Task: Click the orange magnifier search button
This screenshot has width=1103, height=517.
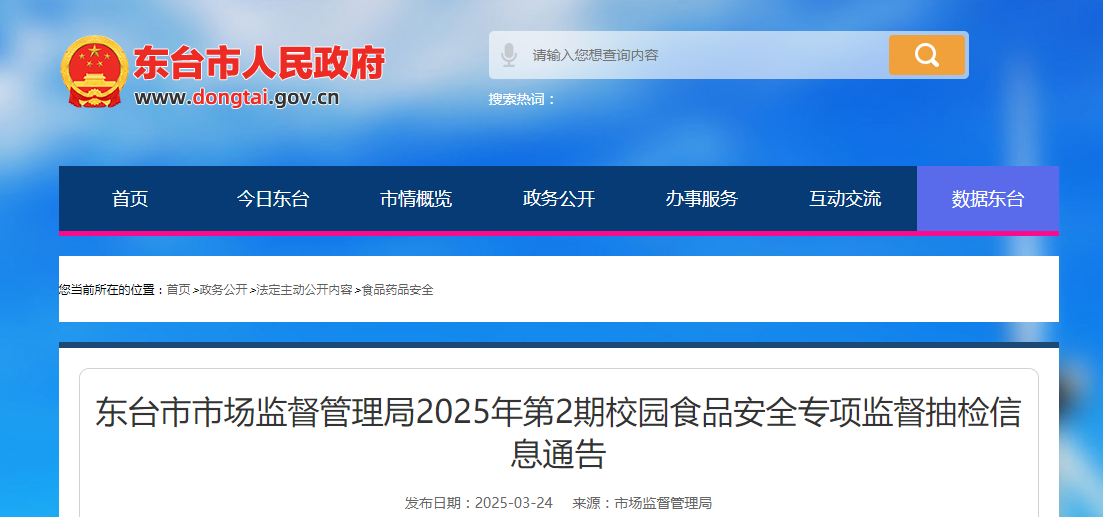Action: (x=926, y=55)
